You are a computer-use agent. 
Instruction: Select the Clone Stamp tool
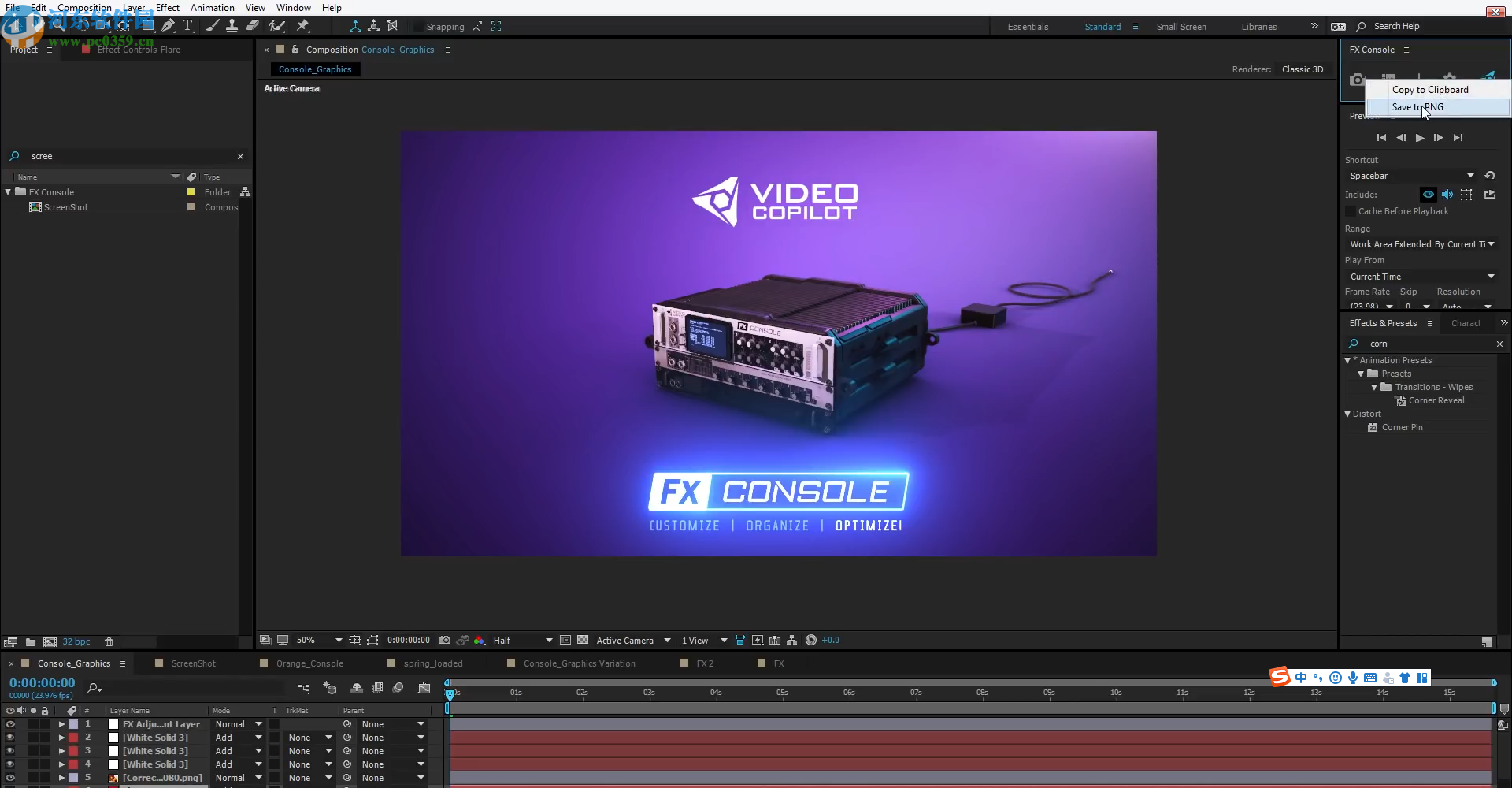coord(232,25)
